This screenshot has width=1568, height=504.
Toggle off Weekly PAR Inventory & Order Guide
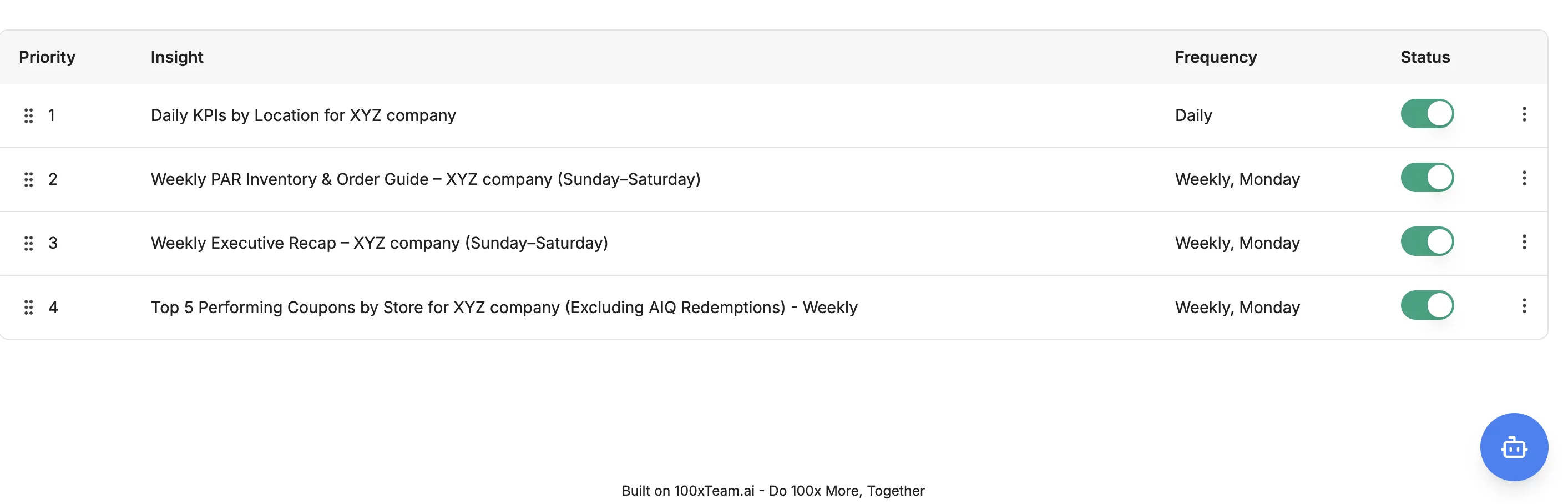pos(1427,178)
